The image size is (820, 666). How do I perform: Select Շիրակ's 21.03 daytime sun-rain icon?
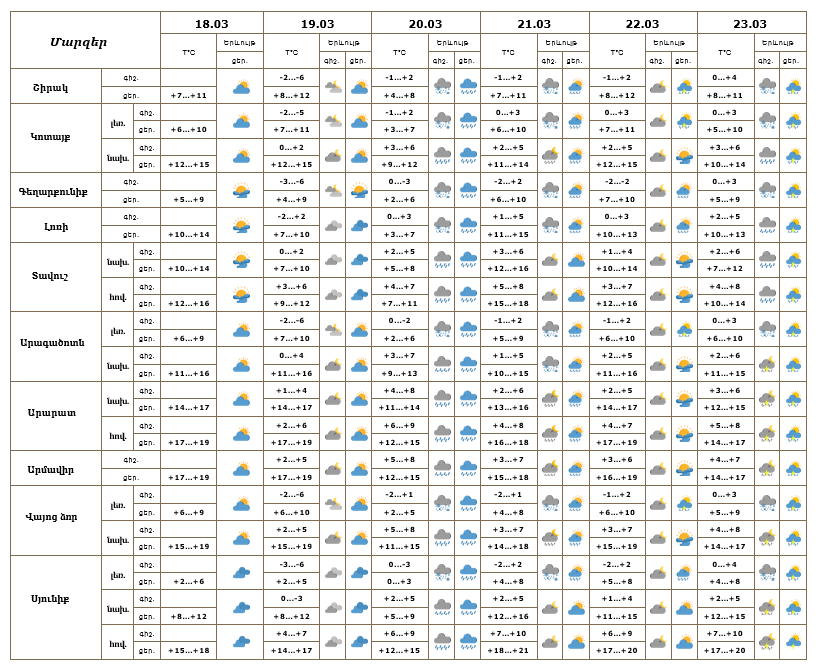tap(576, 87)
